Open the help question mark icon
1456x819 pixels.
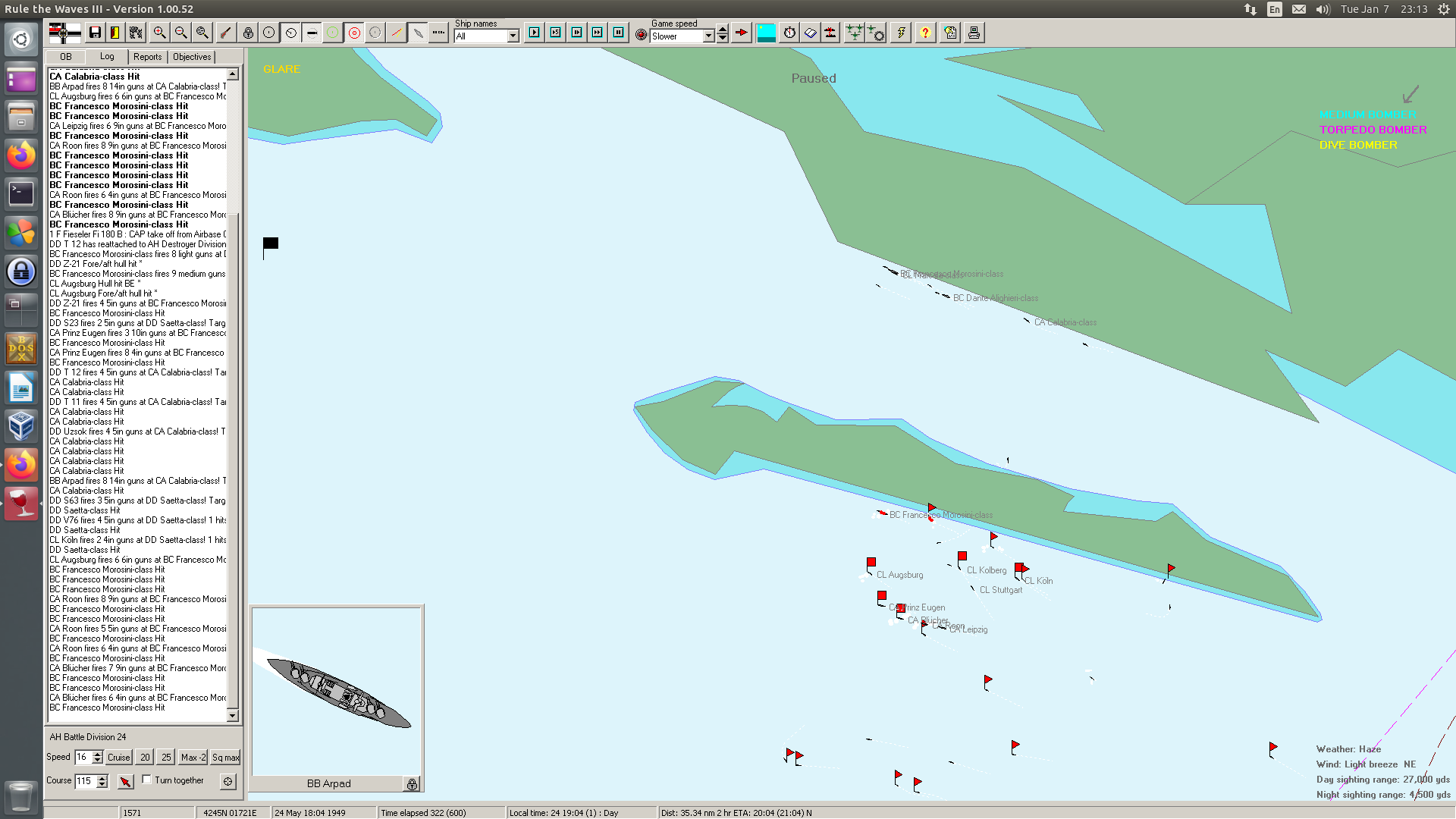pyautogui.click(x=925, y=33)
